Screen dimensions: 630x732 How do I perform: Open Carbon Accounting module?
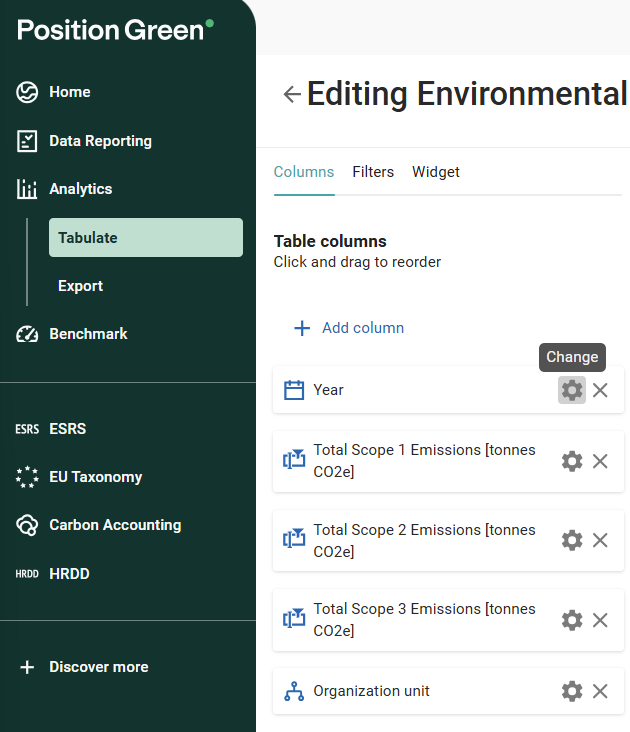[114, 525]
